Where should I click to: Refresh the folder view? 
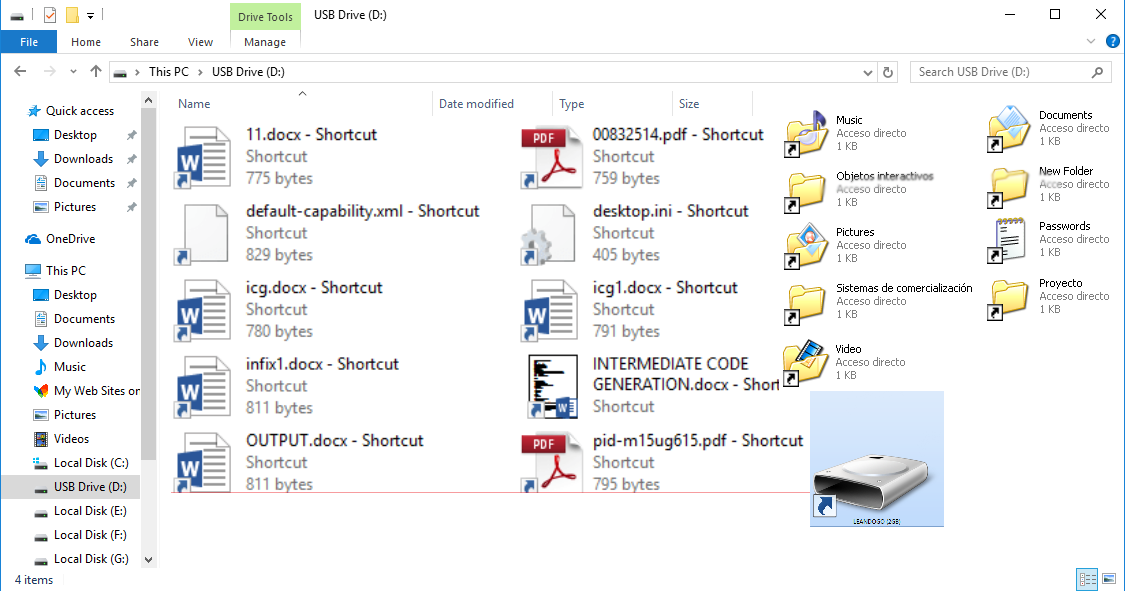click(x=889, y=72)
